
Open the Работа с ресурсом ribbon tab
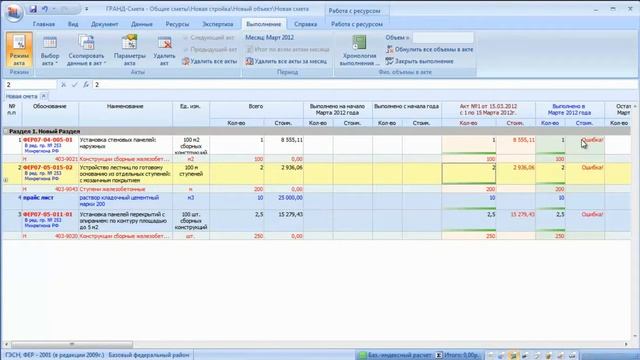click(357, 24)
